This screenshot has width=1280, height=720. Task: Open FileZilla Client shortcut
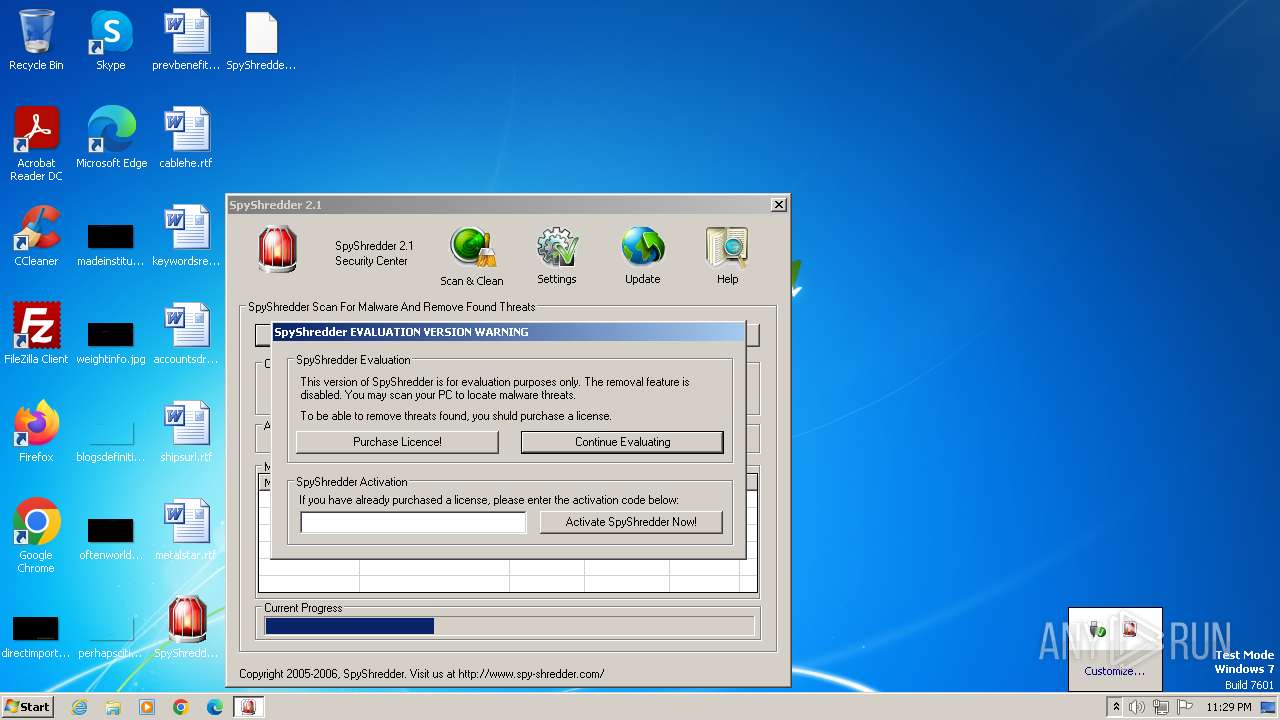36,334
